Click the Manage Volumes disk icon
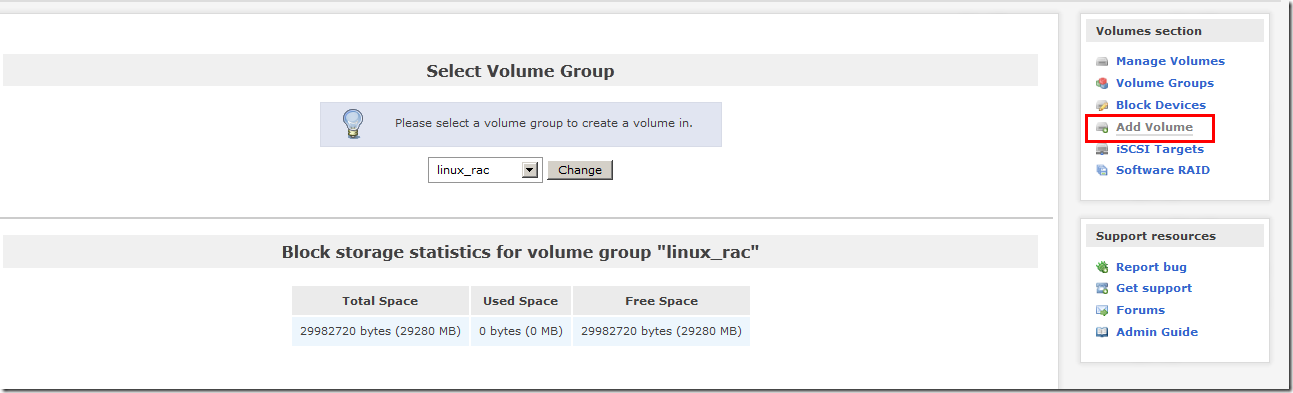 tap(1102, 62)
